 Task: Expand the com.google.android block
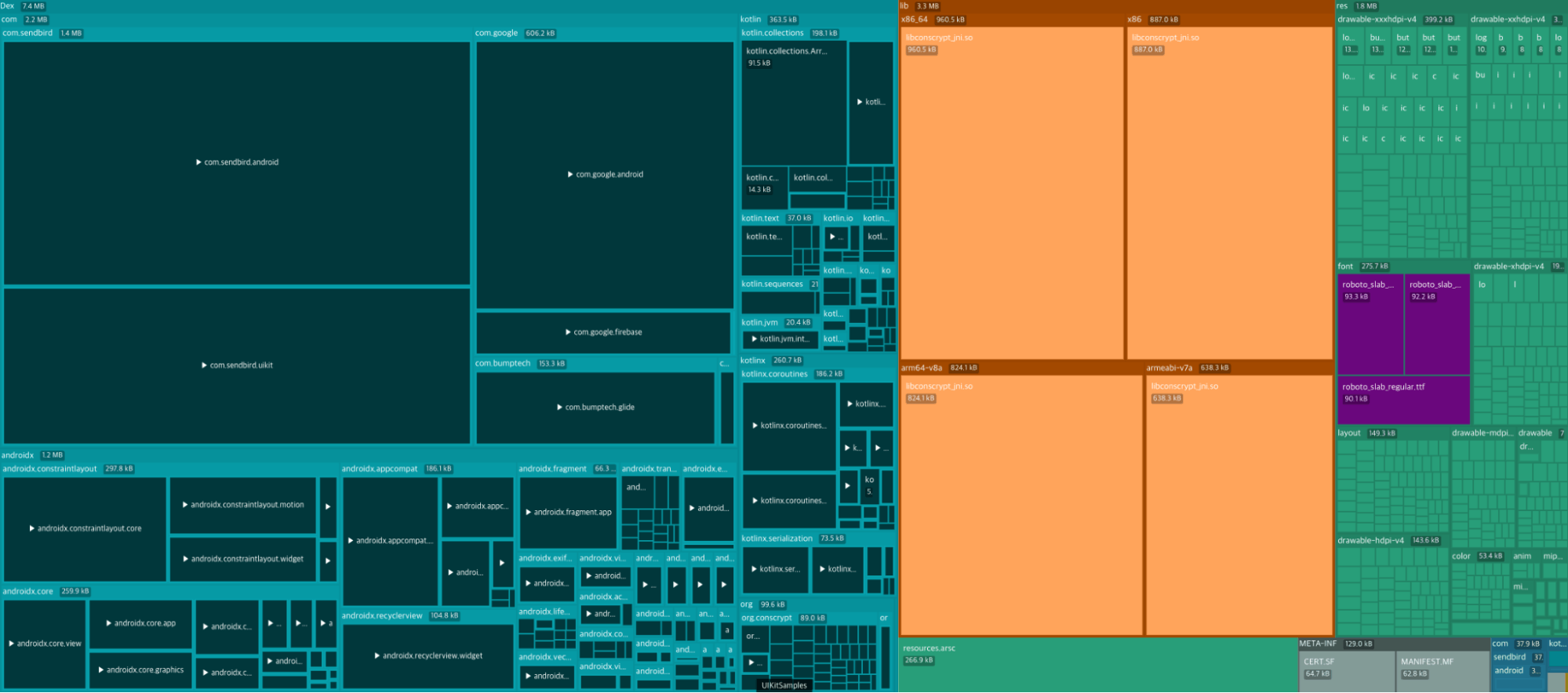coord(605,175)
